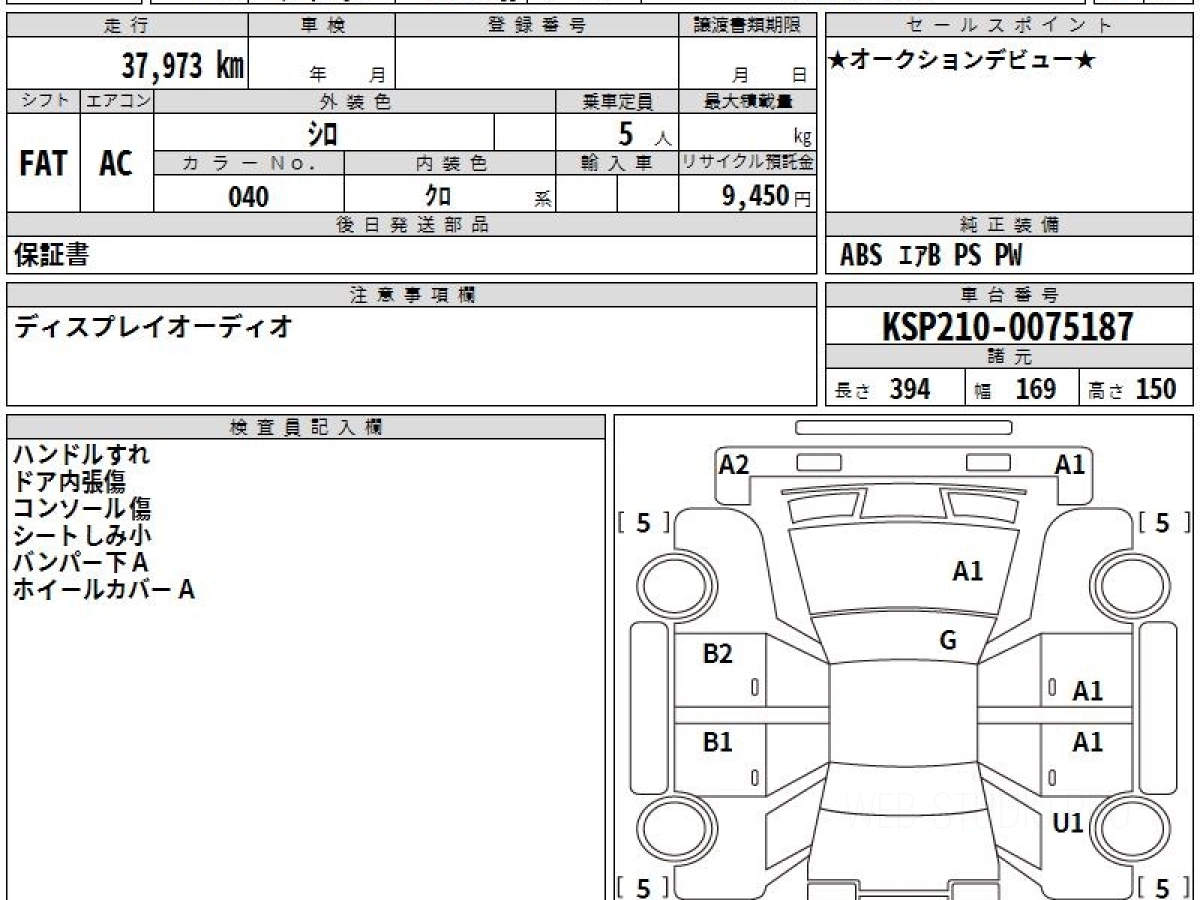This screenshot has height=900, width=1200.
Task: Select the length value 長さ 394
Action: coord(883,389)
